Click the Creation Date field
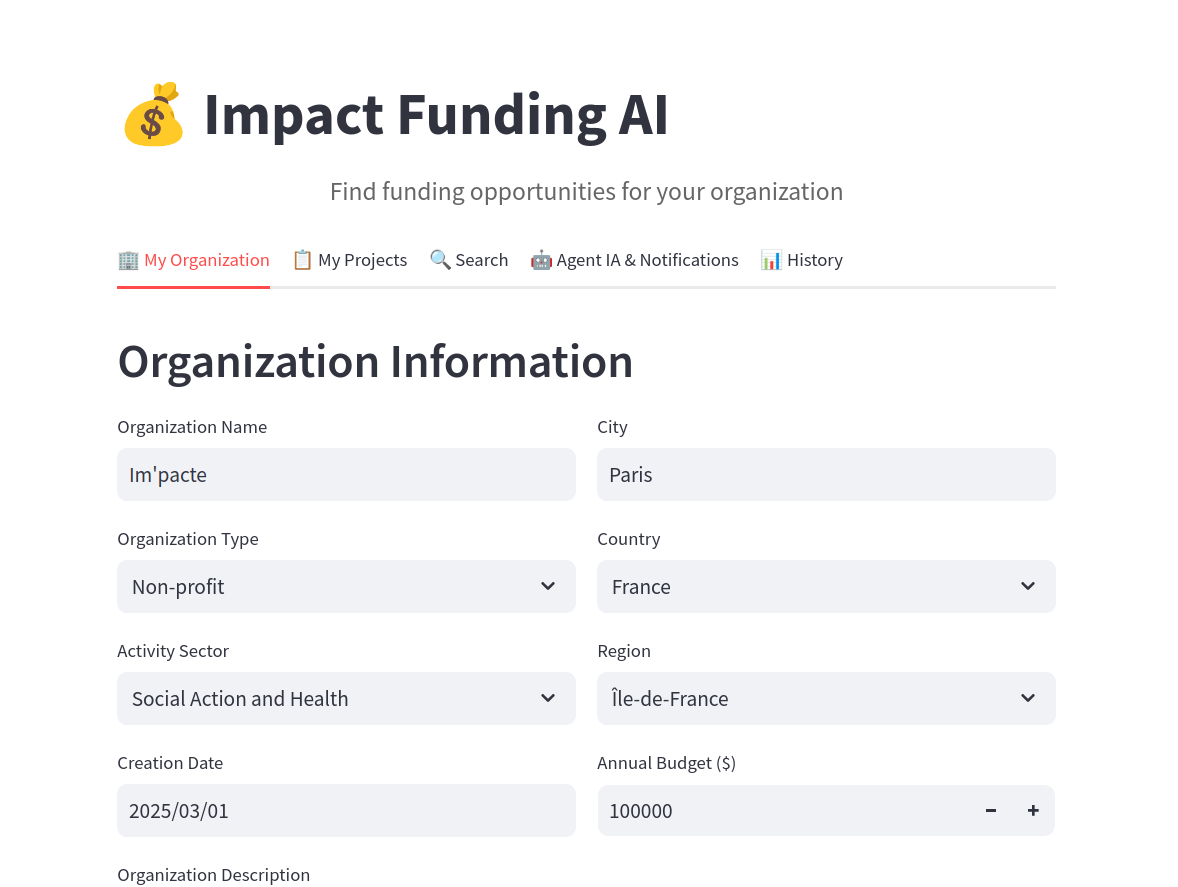The height and width of the screenshot is (887, 1178). (x=346, y=810)
